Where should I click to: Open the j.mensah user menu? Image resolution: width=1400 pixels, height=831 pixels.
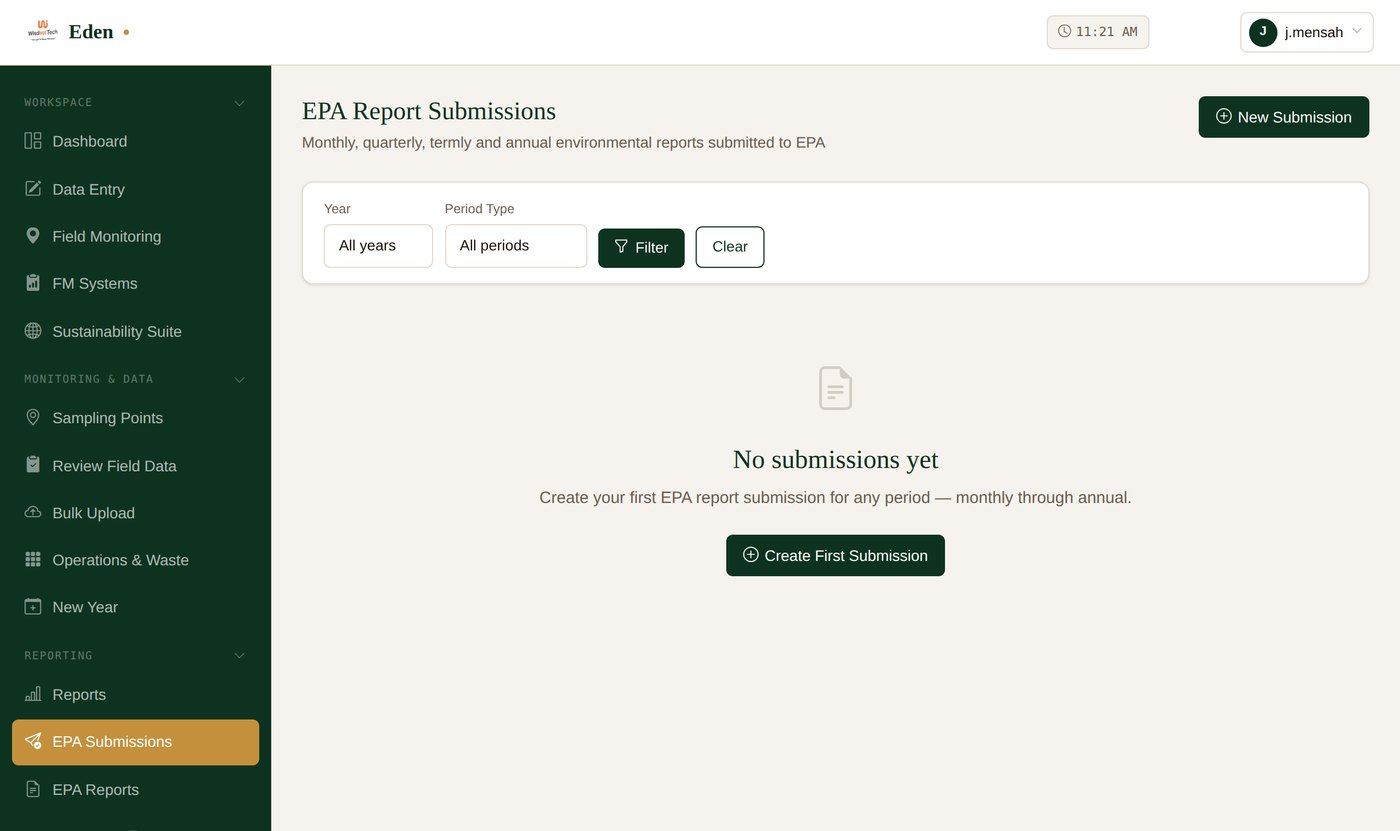pyautogui.click(x=1306, y=32)
